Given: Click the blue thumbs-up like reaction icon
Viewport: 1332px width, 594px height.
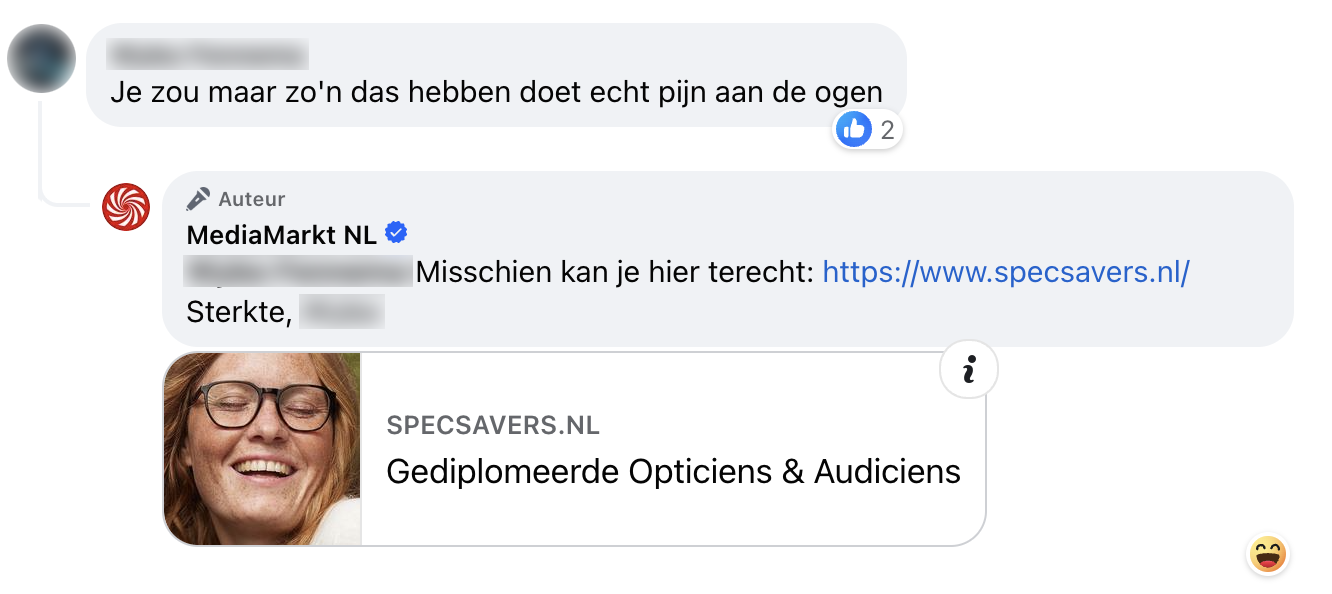Looking at the screenshot, I should 853,129.
